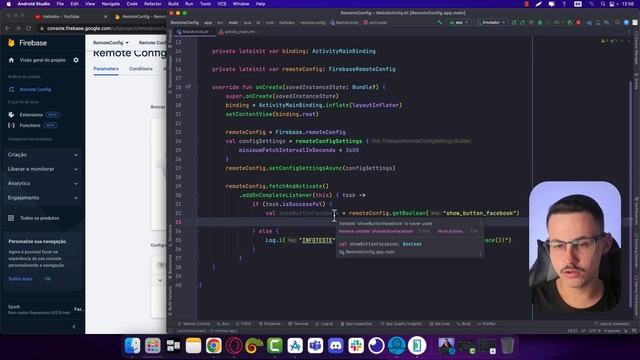Switch to the Parameters tab
This screenshot has width=640, height=360.
coord(106,69)
